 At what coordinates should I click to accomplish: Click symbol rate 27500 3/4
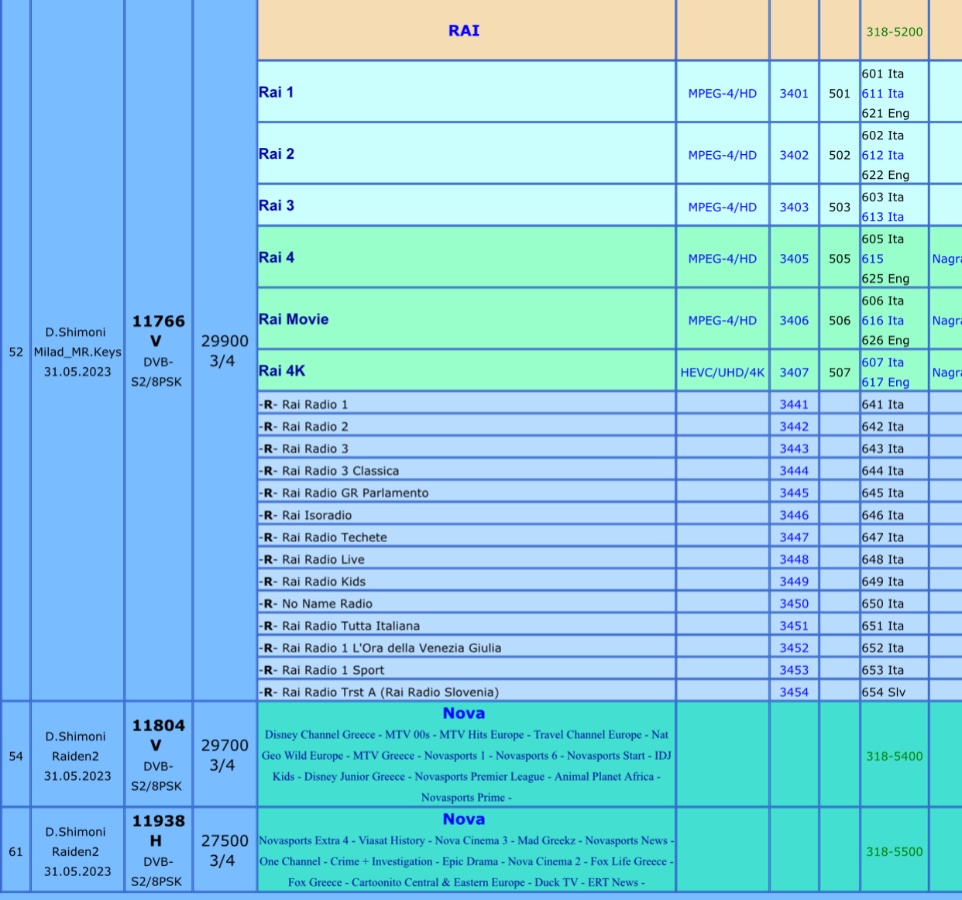[x=224, y=851]
